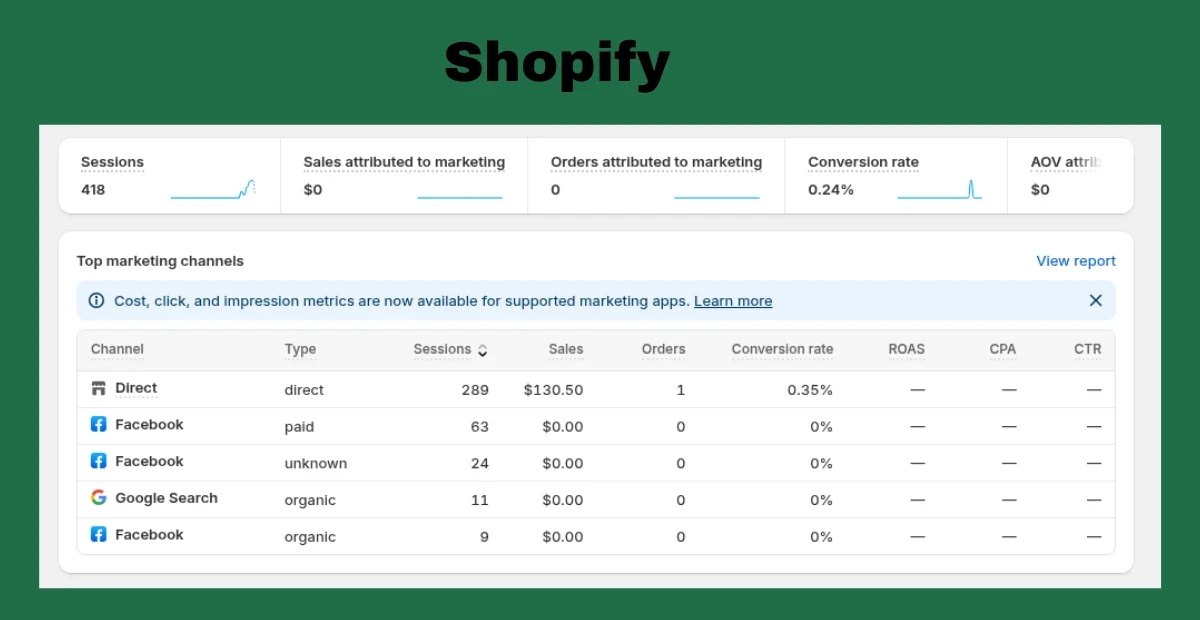
Task: Click the Conversion rate column header
Action: tap(782, 349)
